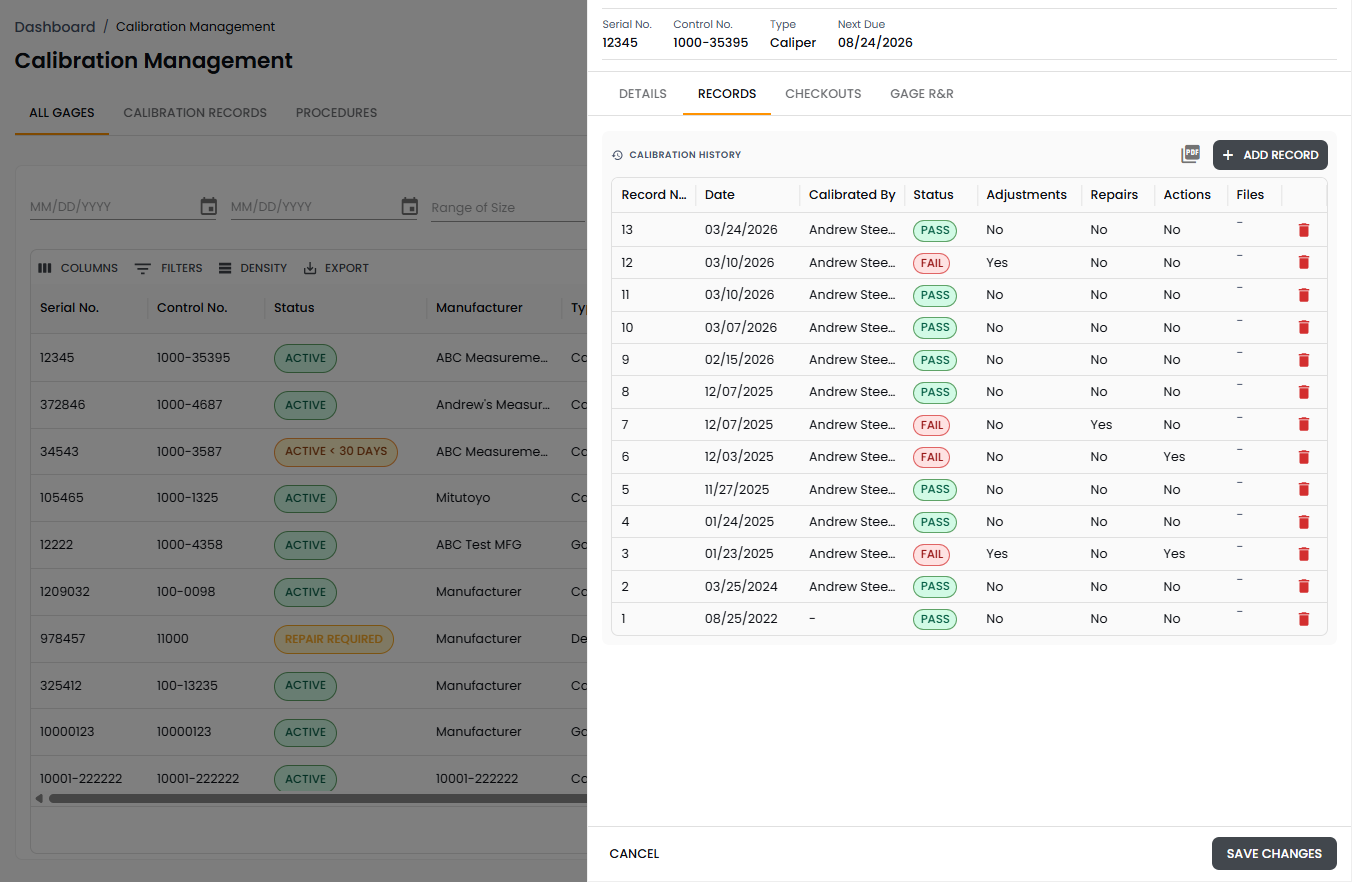The image size is (1352, 882).
Task: Cancel the gage edit drawer
Action: click(634, 854)
